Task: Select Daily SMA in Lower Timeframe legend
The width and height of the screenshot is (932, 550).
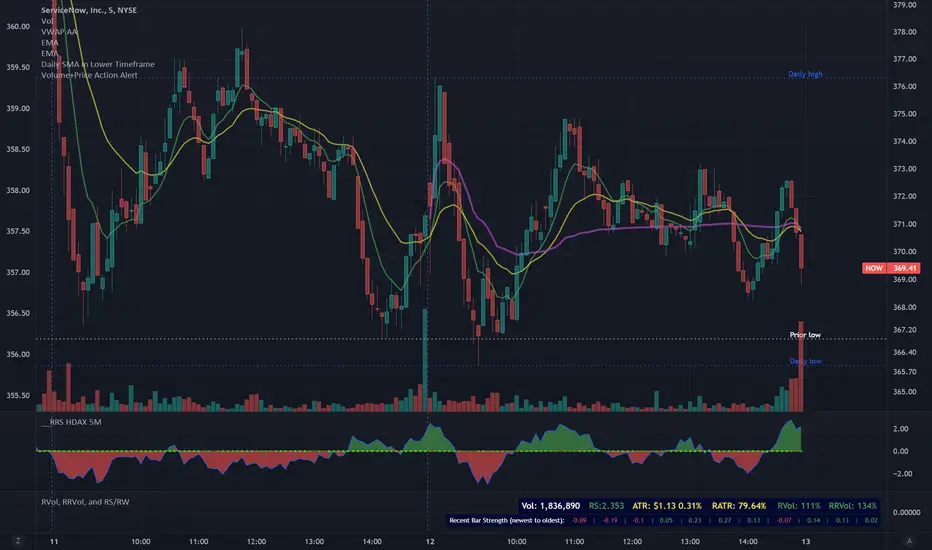Action: pos(97,64)
